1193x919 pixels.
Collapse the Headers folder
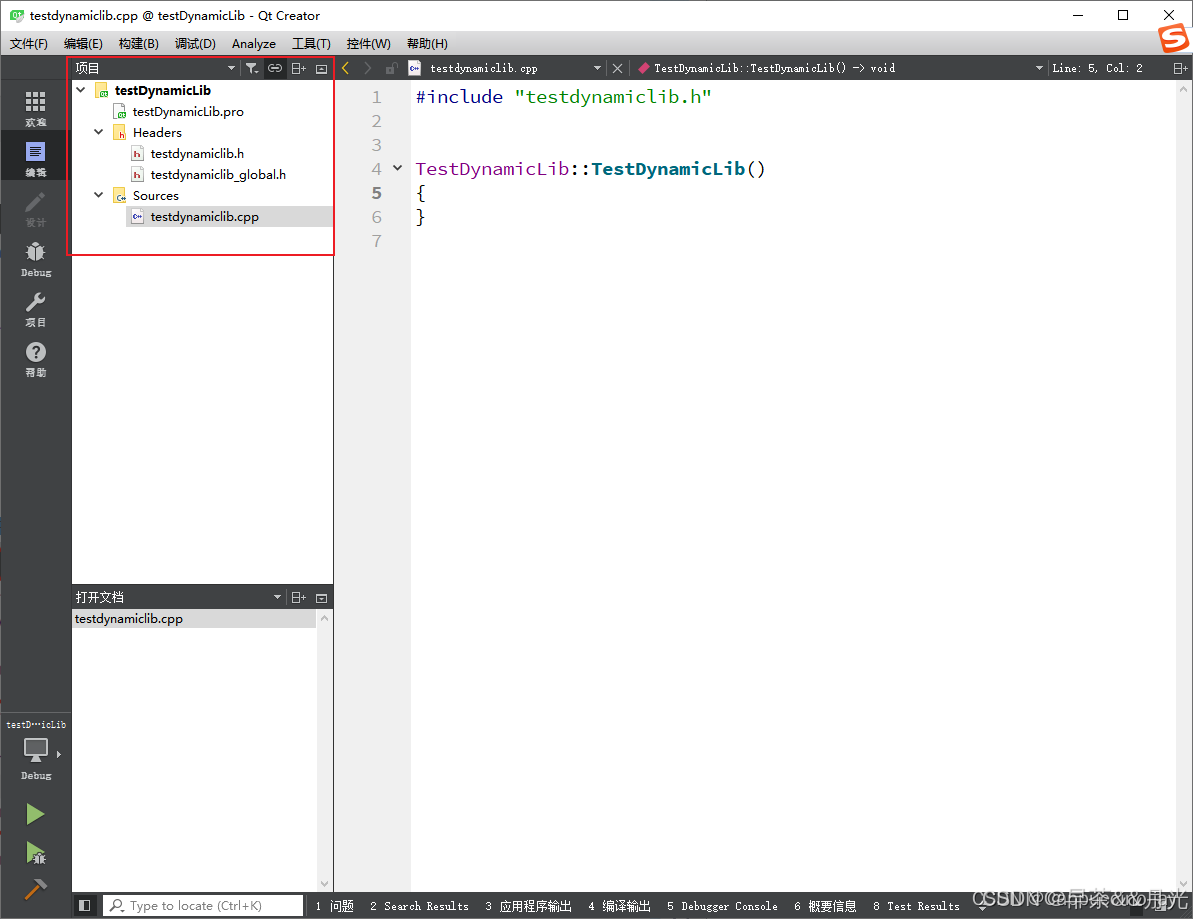[99, 132]
